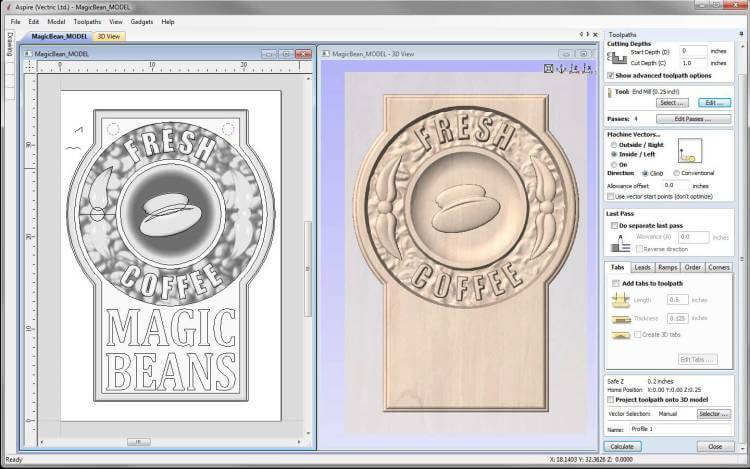Viewport: 750px width, 469px height.
Task: Click the last pass allowance diagram icon
Action: pos(620,243)
